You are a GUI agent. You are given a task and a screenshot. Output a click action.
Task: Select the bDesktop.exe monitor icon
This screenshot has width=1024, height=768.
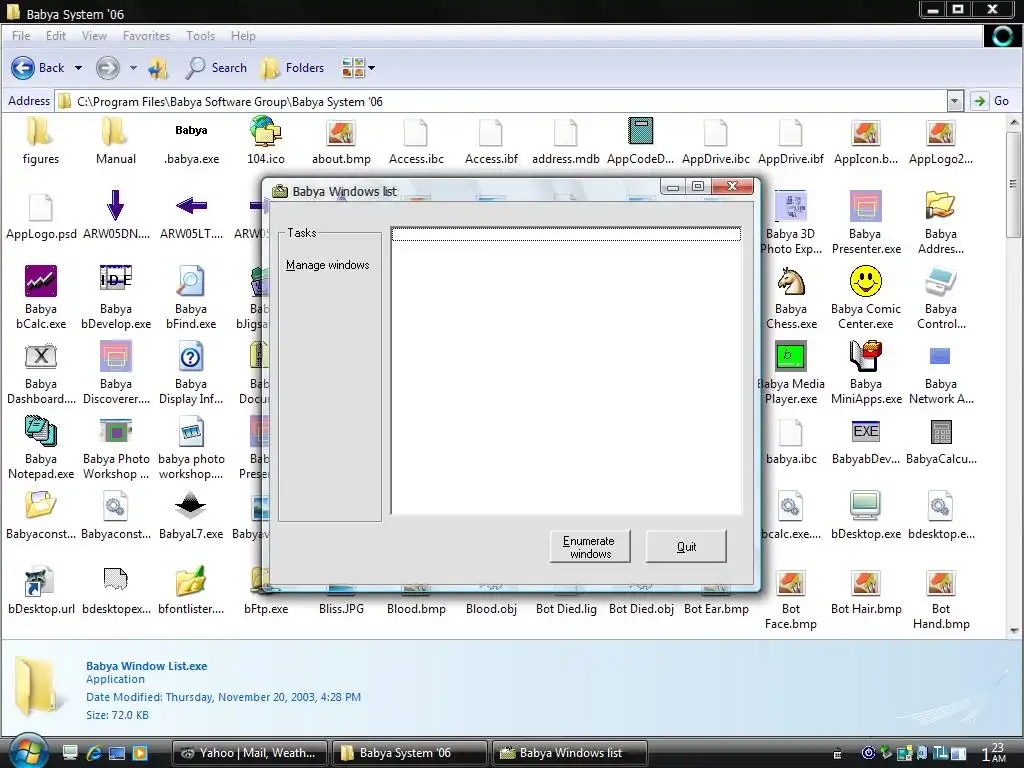pyautogui.click(x=866, y=506)
